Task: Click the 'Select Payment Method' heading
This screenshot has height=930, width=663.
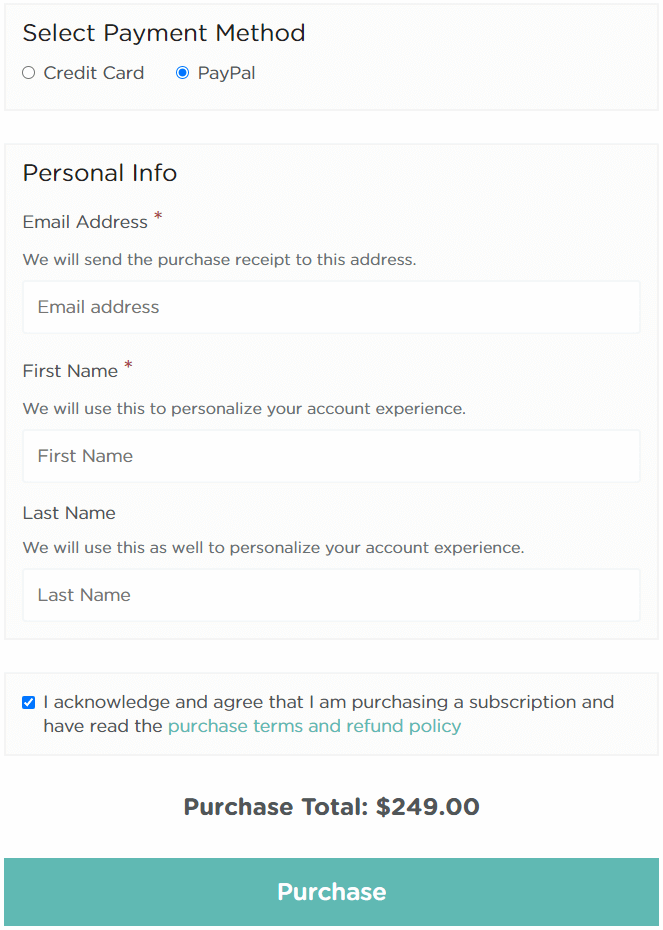Action: 164,33
